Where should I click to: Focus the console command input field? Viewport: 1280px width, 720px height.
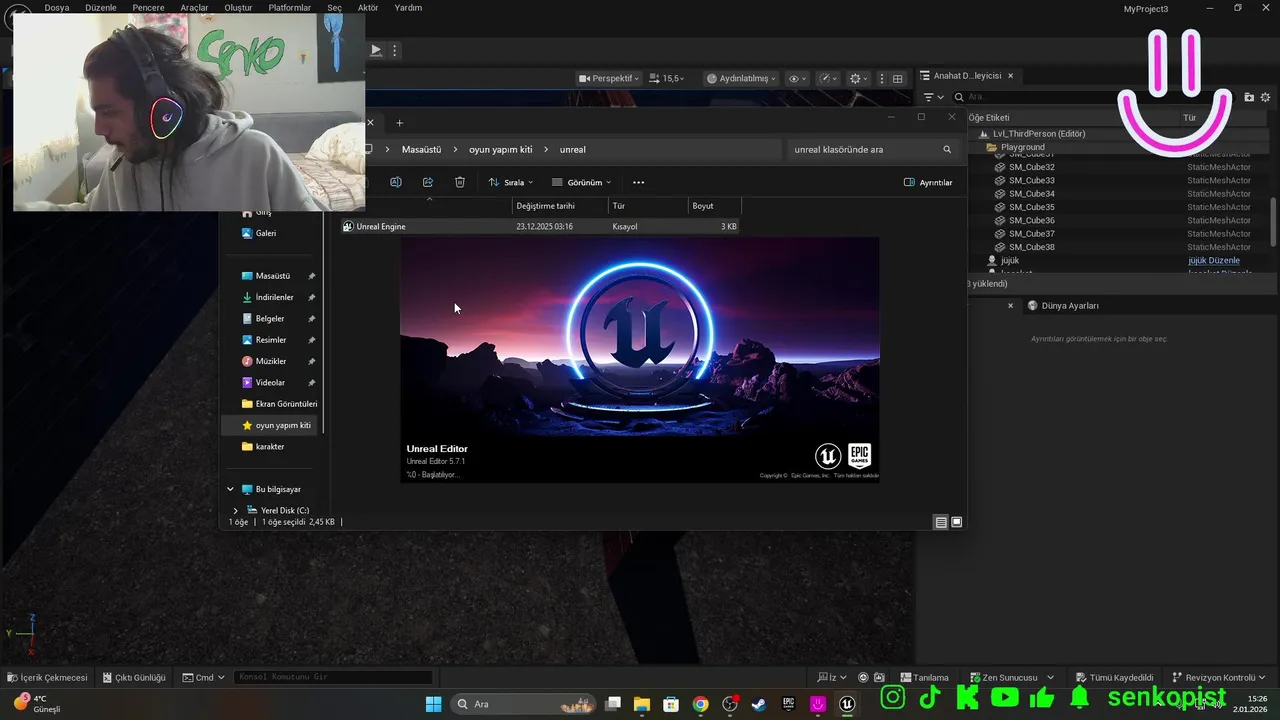click(334, 677)
